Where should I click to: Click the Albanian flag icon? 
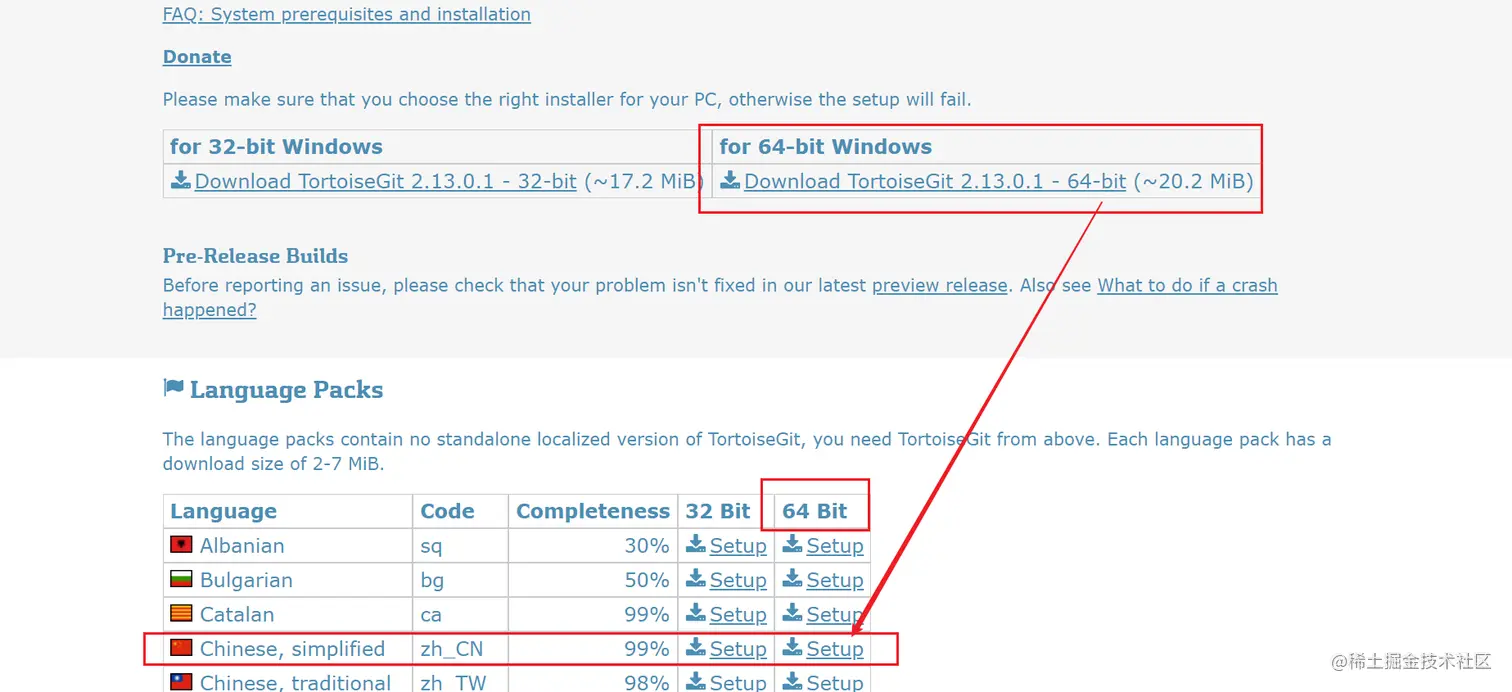coord(181,545)
